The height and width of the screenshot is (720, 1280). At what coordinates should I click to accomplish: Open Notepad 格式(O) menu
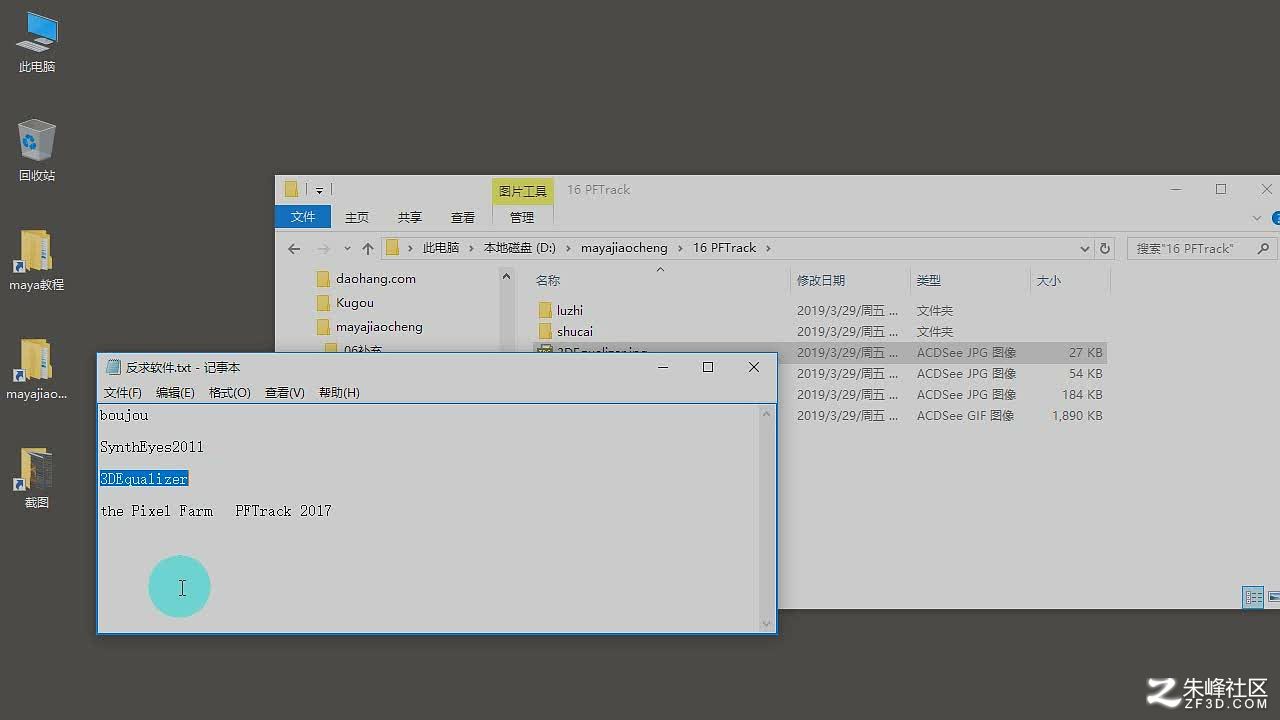coord(230,393)
